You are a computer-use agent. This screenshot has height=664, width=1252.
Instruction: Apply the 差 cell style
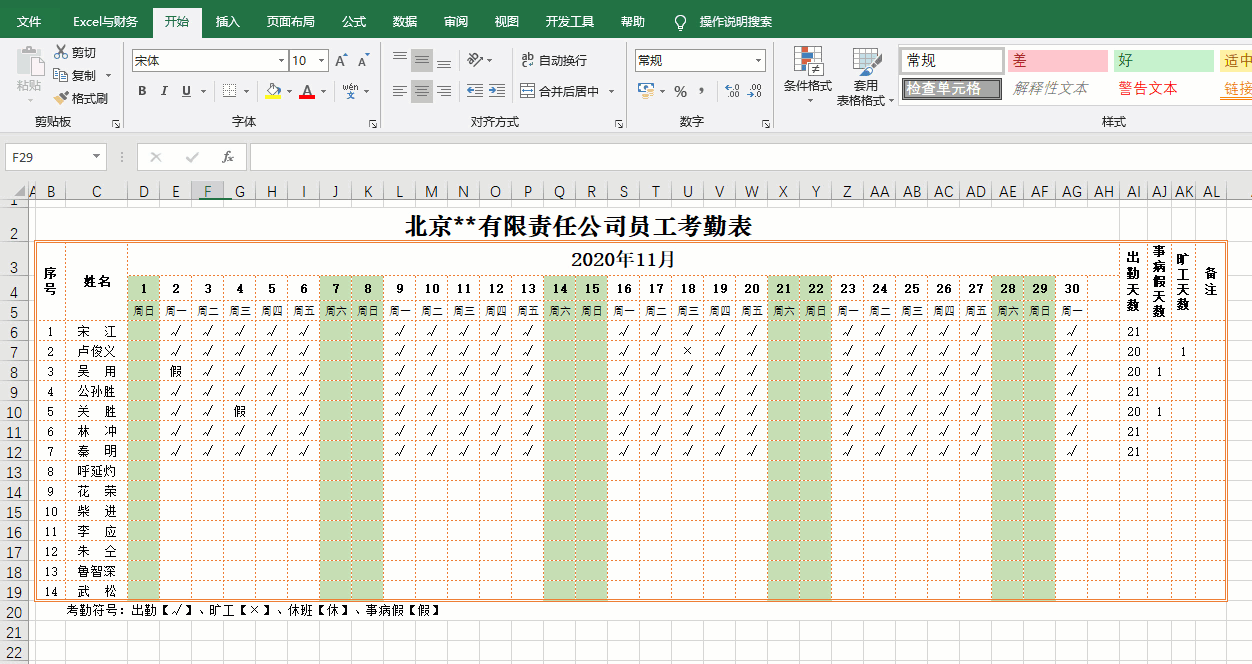[x=1058, y=61]
